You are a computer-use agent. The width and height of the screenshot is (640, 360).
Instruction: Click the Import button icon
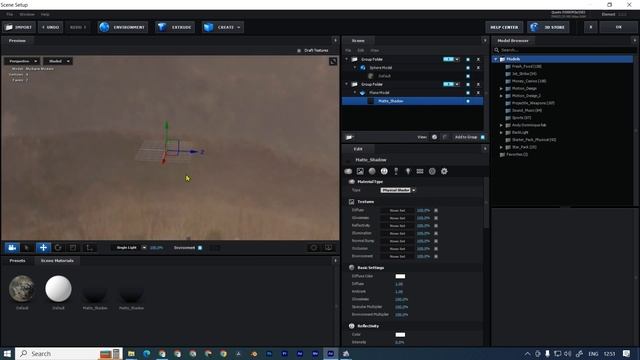9,27
